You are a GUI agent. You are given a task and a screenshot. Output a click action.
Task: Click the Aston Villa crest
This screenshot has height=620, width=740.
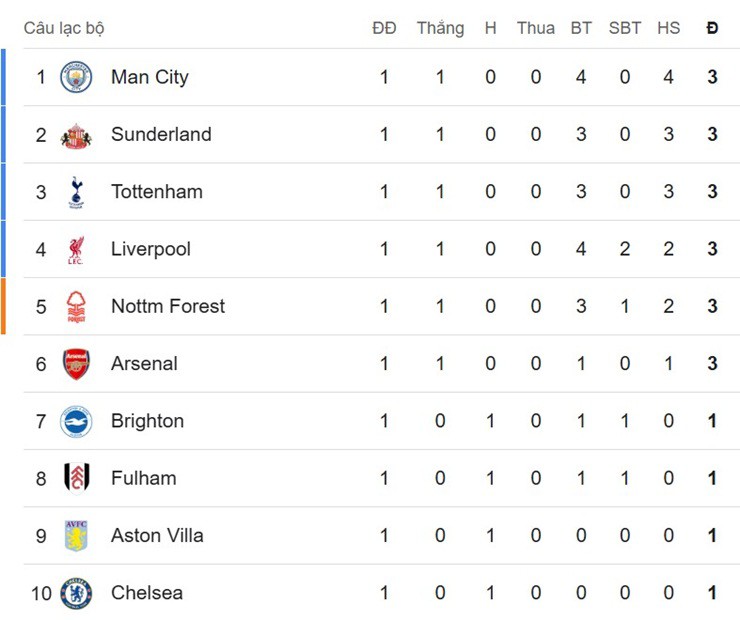point(76,536)
